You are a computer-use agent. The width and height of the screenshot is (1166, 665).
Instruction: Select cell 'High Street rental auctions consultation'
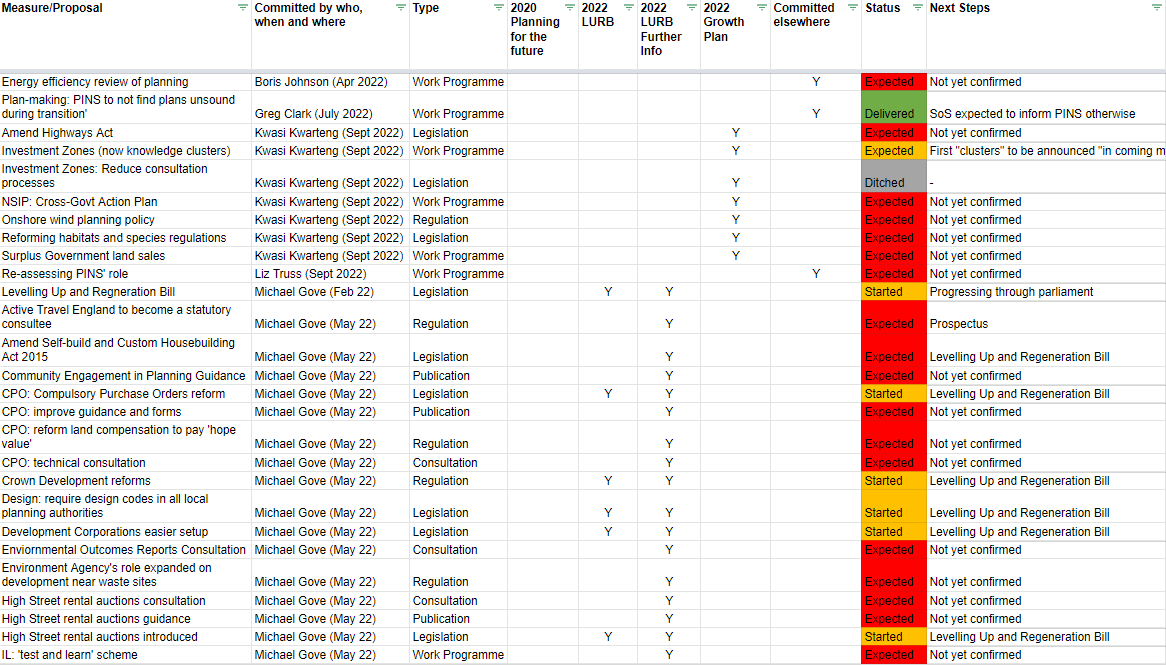point(126,601)
